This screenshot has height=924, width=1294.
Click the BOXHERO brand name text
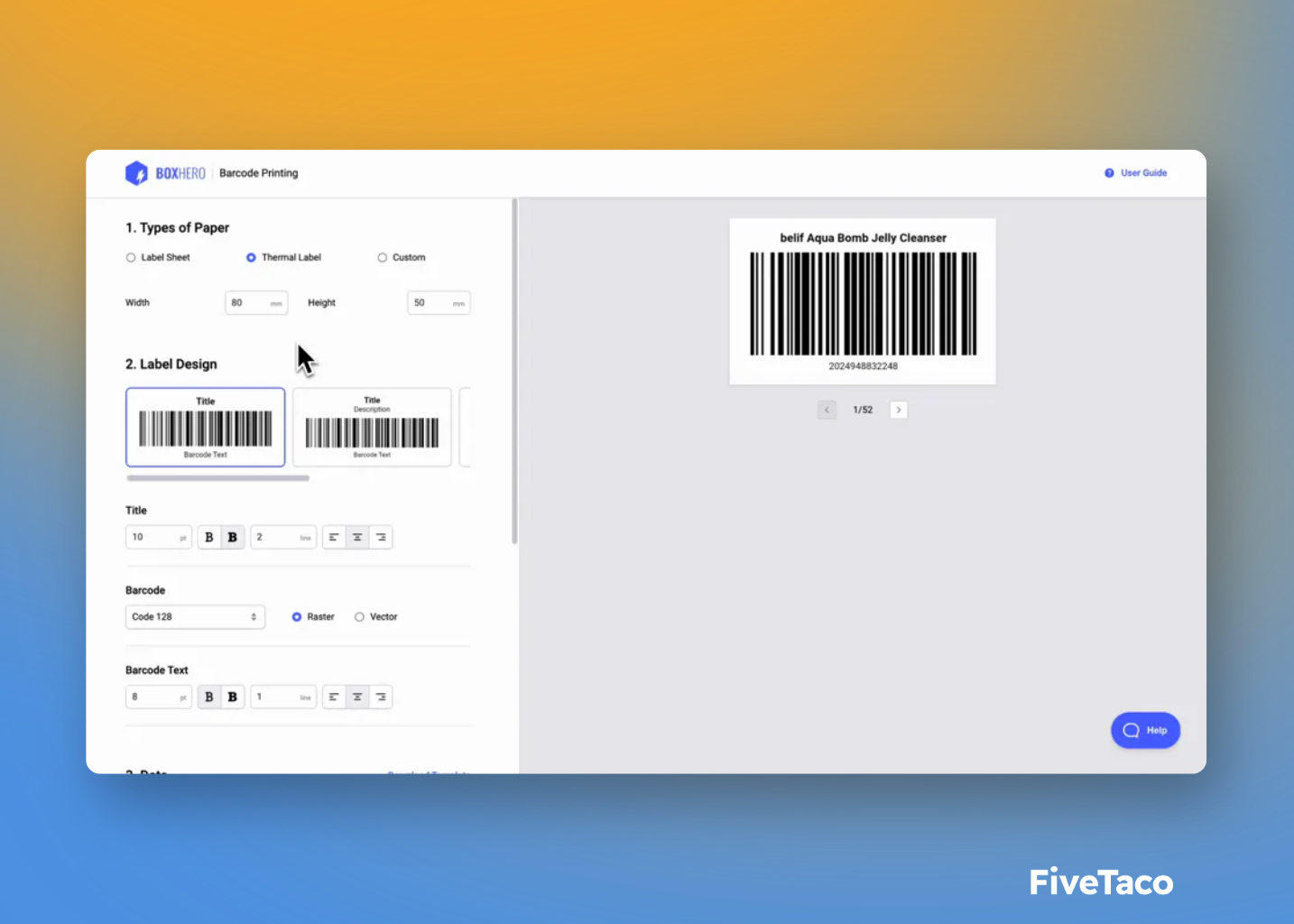tap(180, 173)
